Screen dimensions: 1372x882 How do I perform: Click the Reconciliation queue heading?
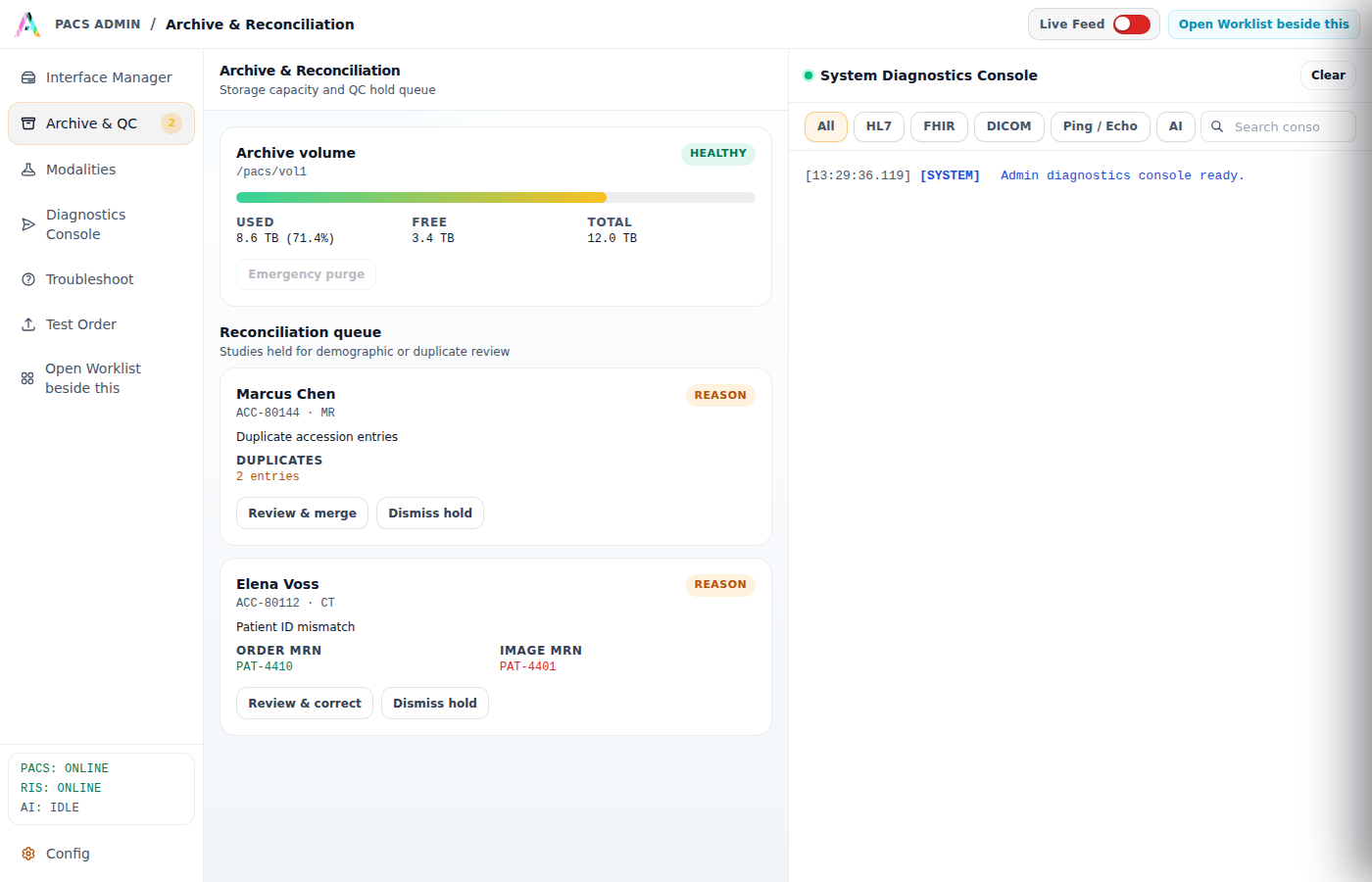tap(300, 332)
